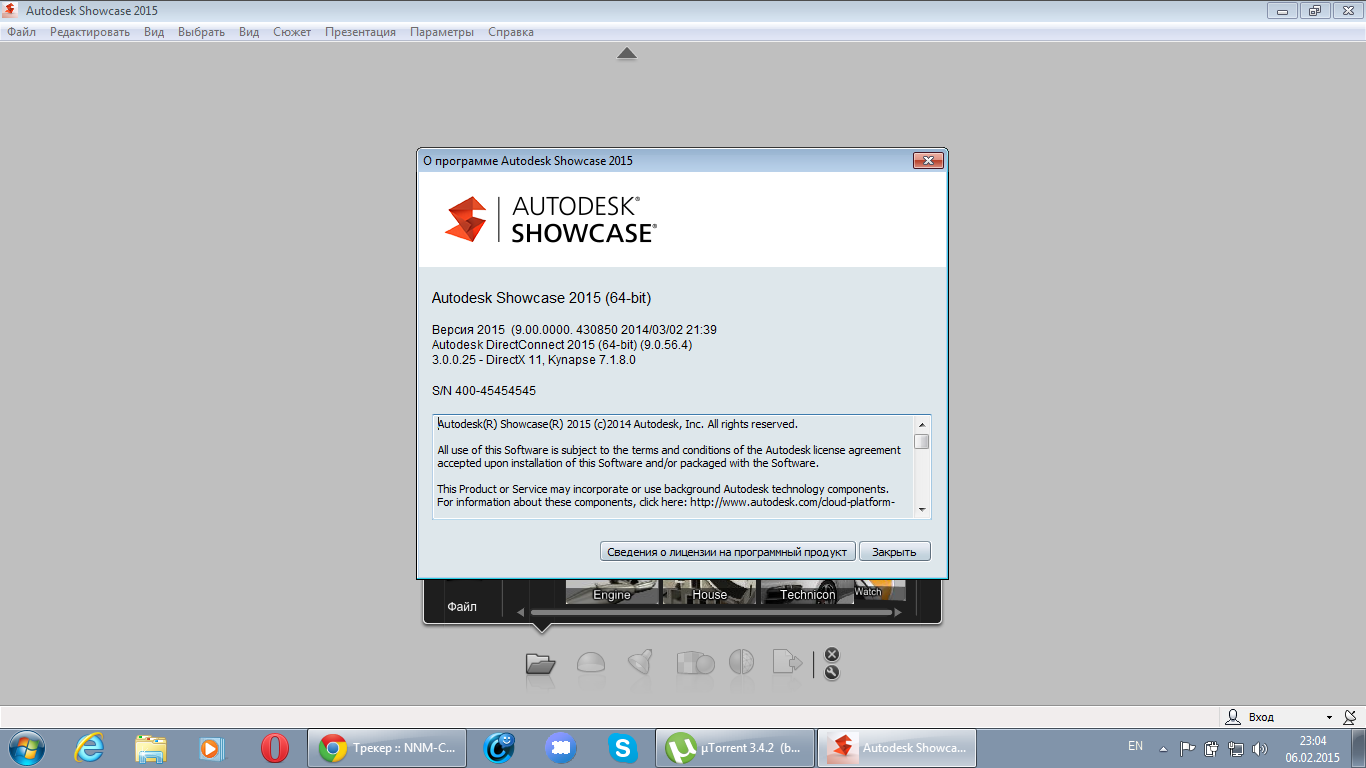Click the round wrench settings icon
This screenshot has width=1366, height=768.
pos(831,672)
